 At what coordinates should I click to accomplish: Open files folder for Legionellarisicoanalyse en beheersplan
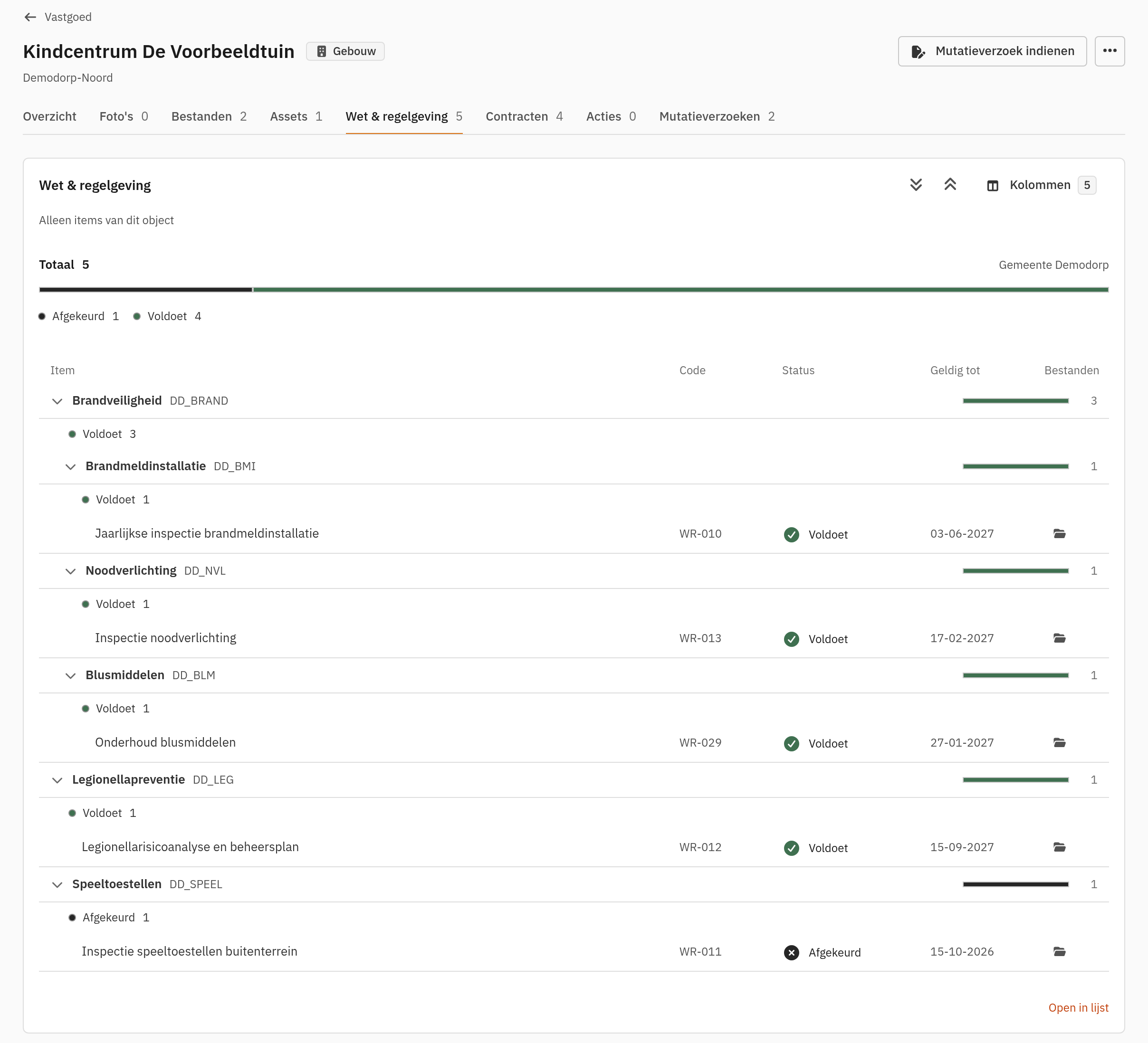coord(1059,847)
